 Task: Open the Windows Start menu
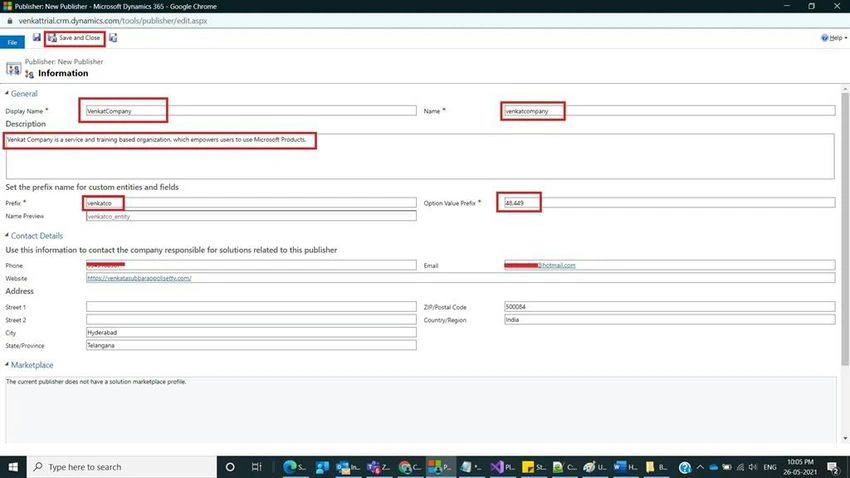pos(13,467)
